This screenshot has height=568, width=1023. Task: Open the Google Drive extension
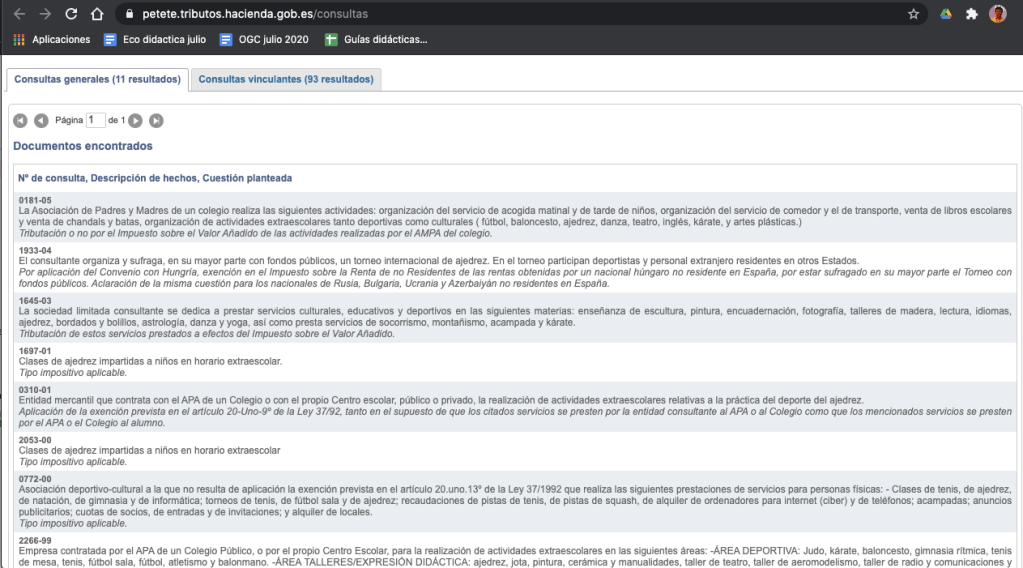point(944,15)
